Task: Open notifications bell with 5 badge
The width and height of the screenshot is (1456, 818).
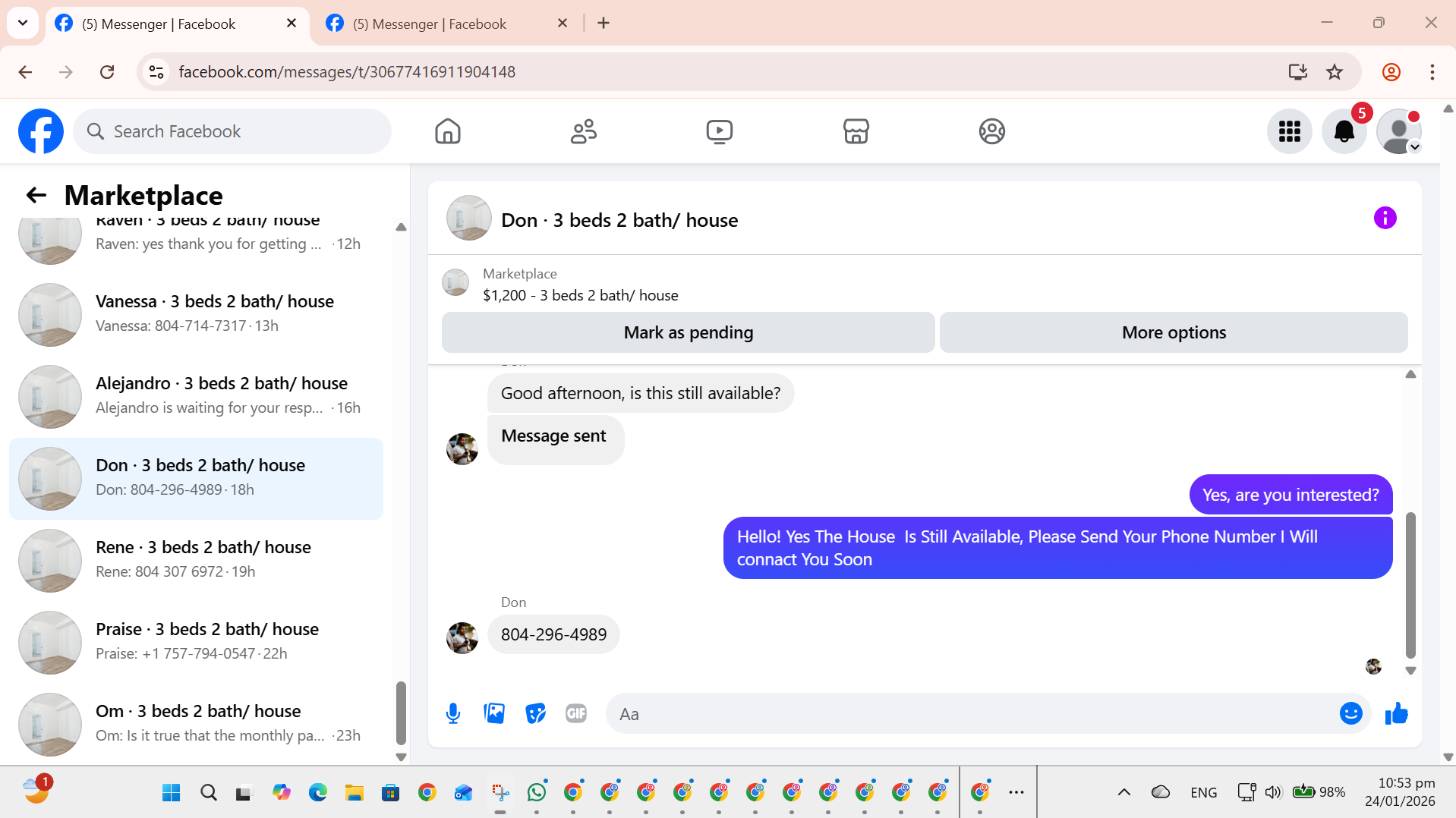Action: 1344,131
